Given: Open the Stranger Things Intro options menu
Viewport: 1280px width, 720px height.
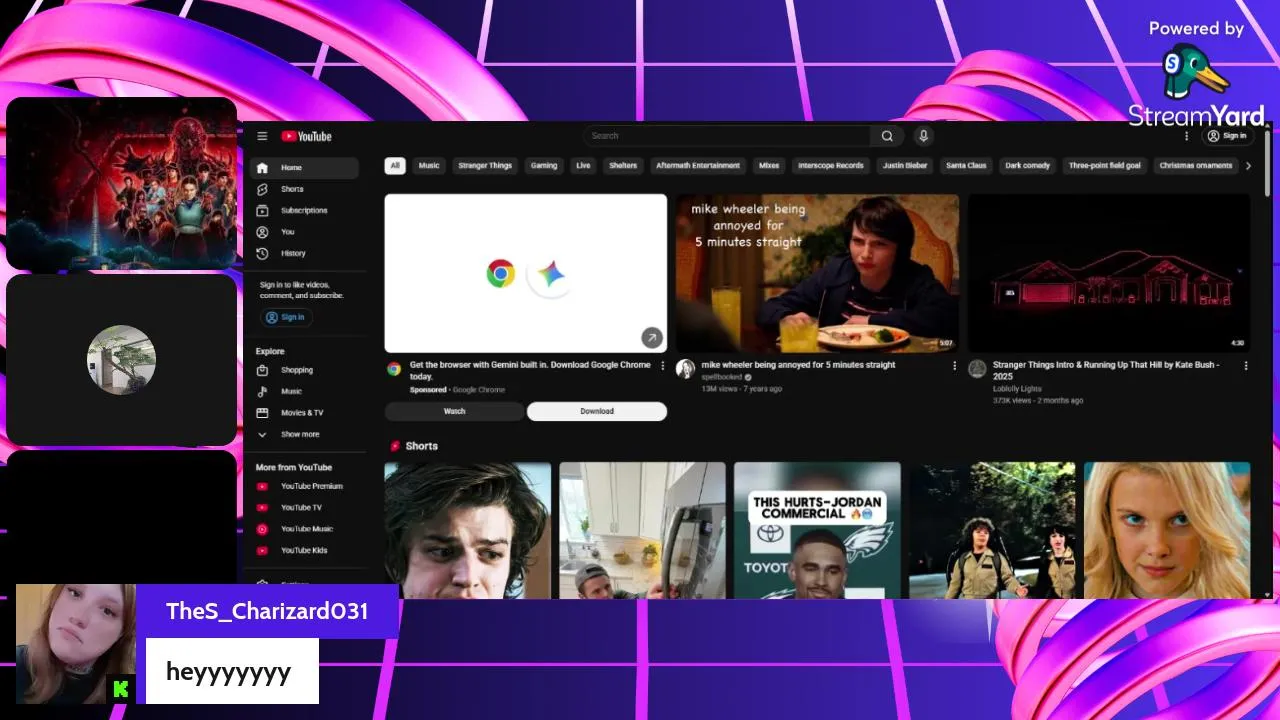Looking at the screenshot, I should 1246,366.
